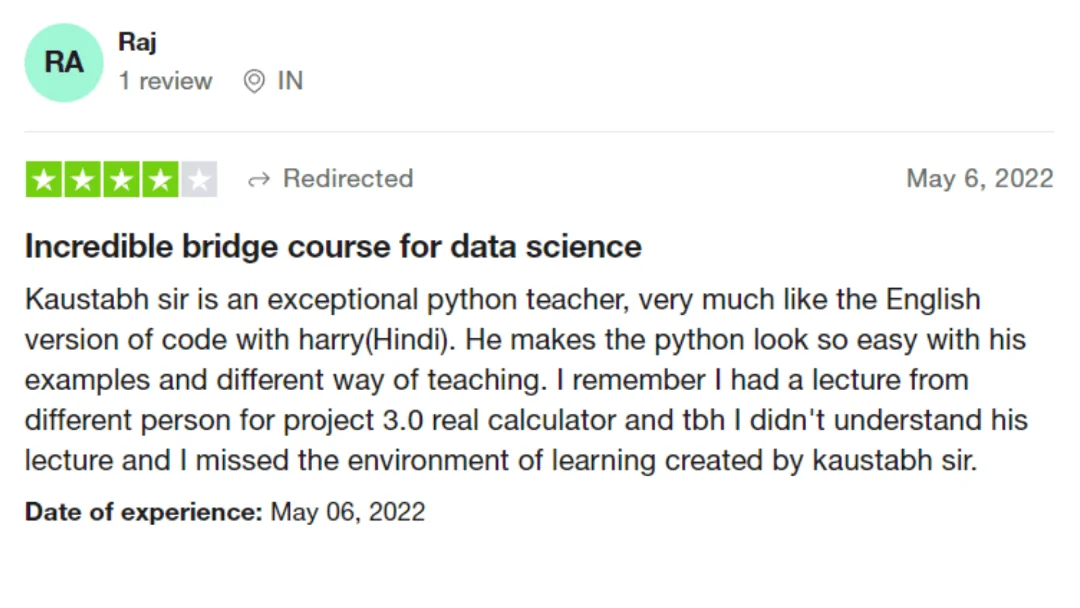The height and width of the screenshot is (608, 1080).
Task: Click the RA avatar circle
Action: coord(64,63)
